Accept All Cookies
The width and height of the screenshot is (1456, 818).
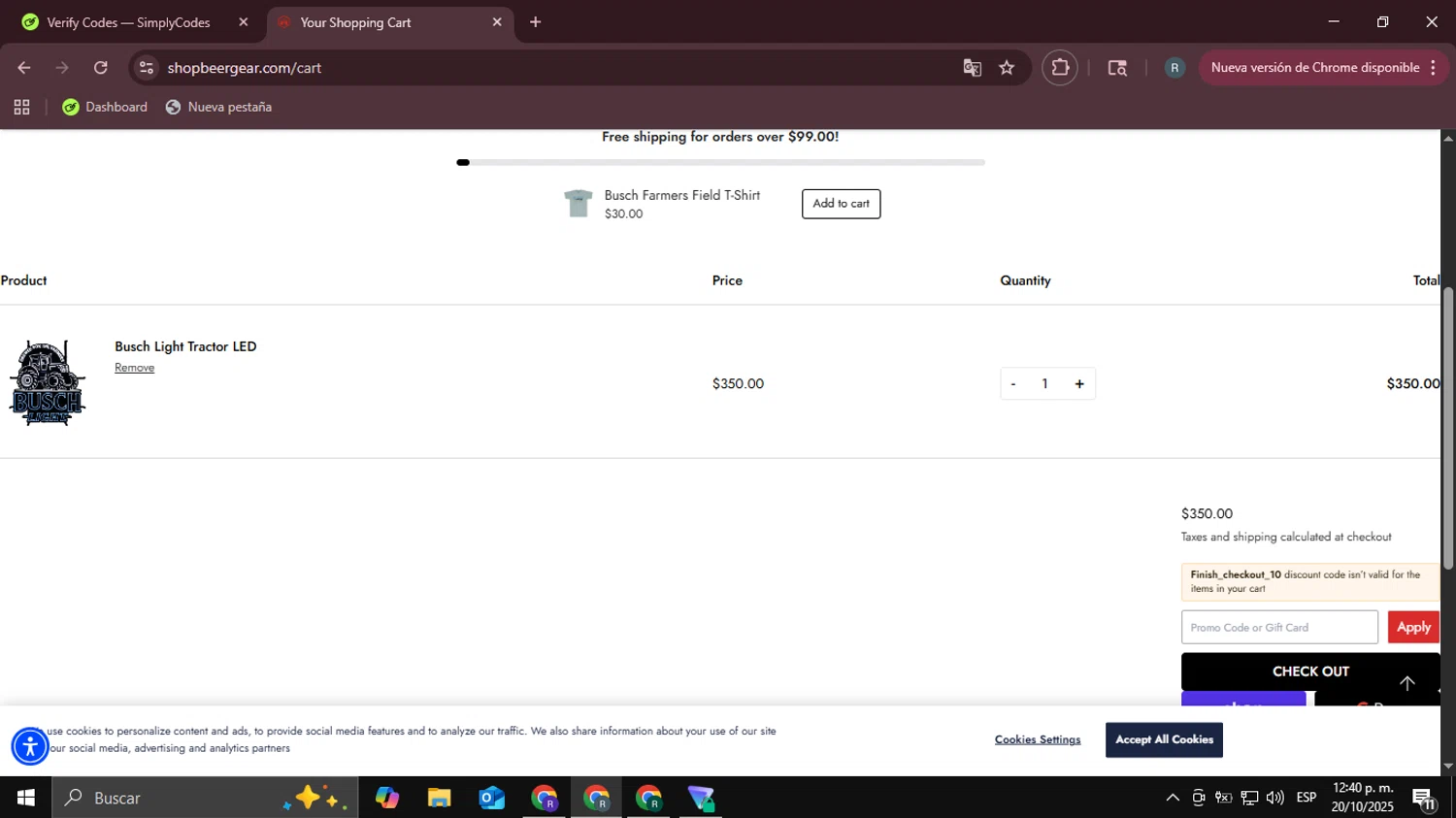click(x=1164, y=739)
